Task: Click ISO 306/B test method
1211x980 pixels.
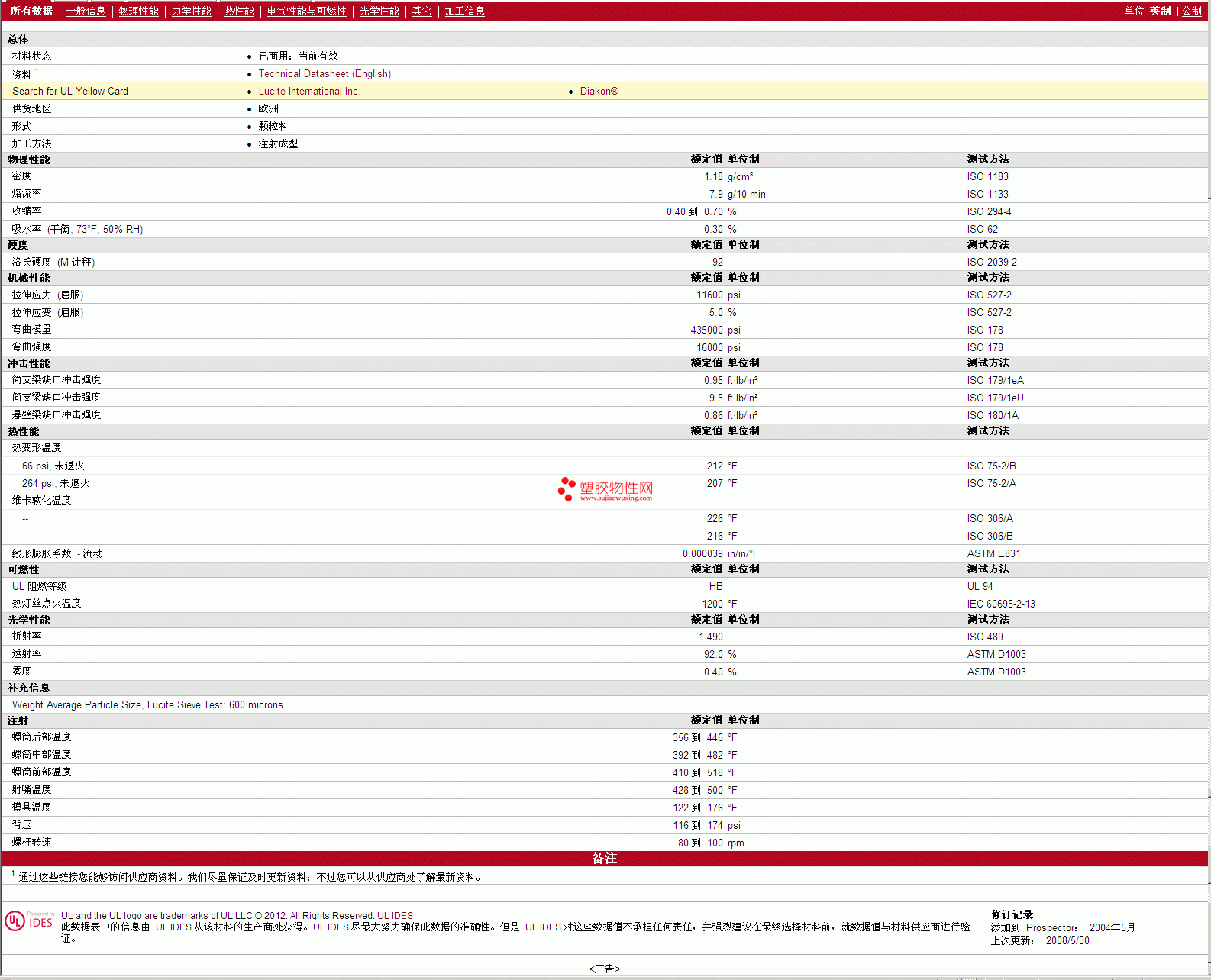Action: click(x=990, y=537)
